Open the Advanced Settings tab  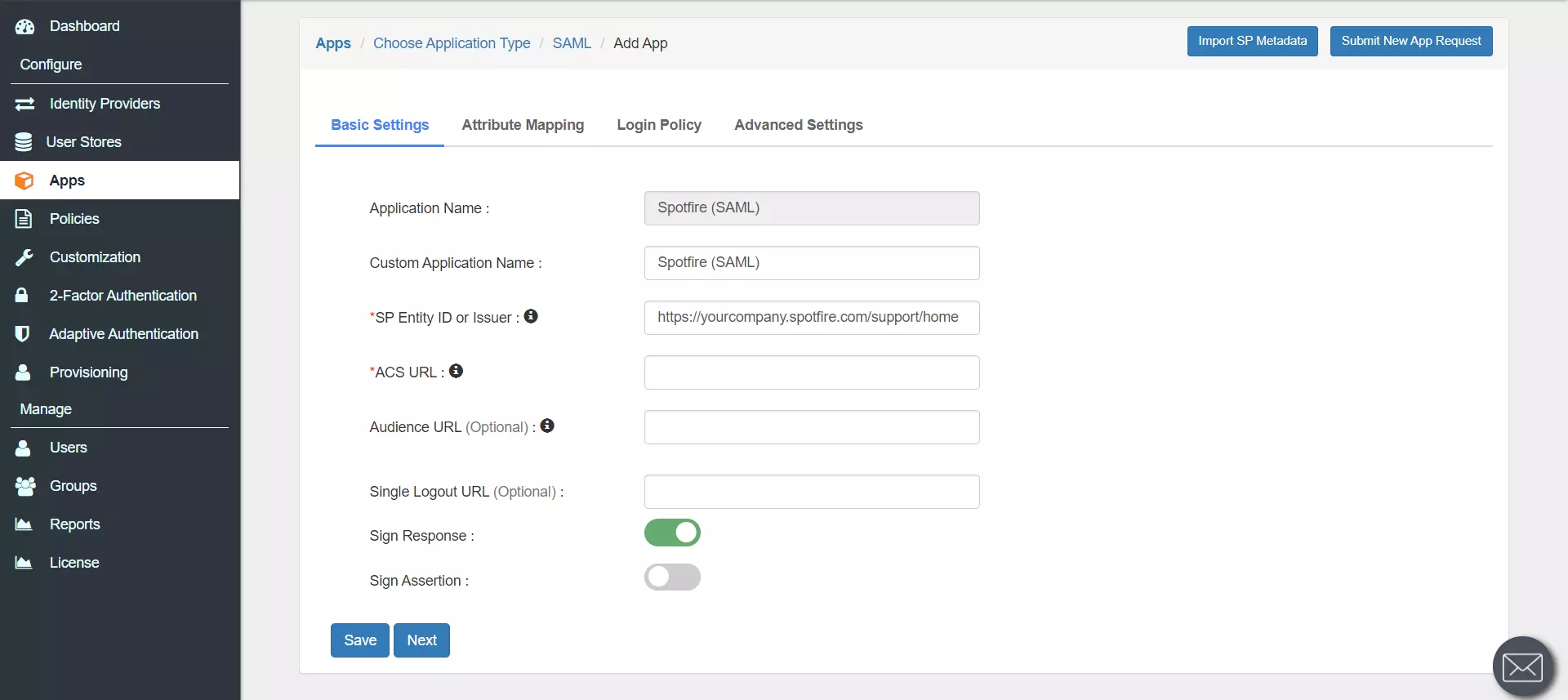tap(798, 125)
